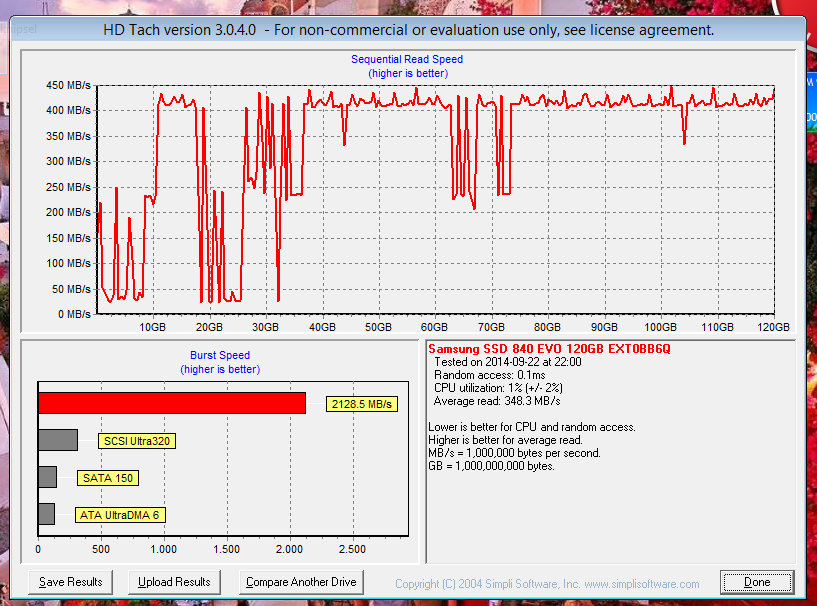This screenshot has height=606, width=817.
Task: Click the Done button
Action: click(x=757, y=582)
